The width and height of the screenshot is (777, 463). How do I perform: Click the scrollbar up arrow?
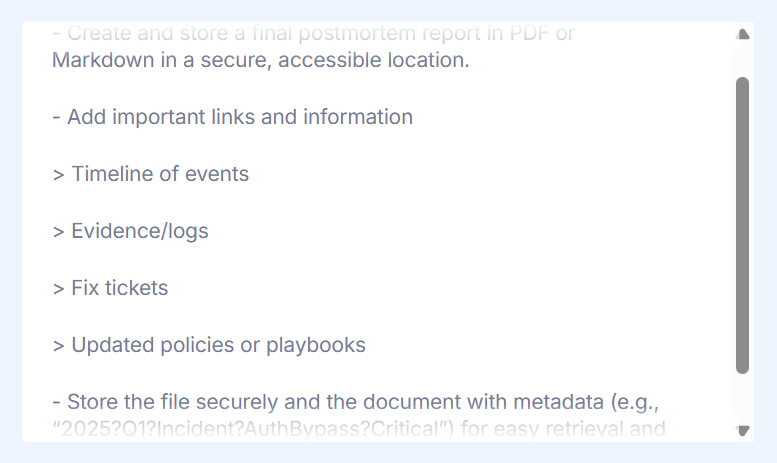click(x=742, y=34)
